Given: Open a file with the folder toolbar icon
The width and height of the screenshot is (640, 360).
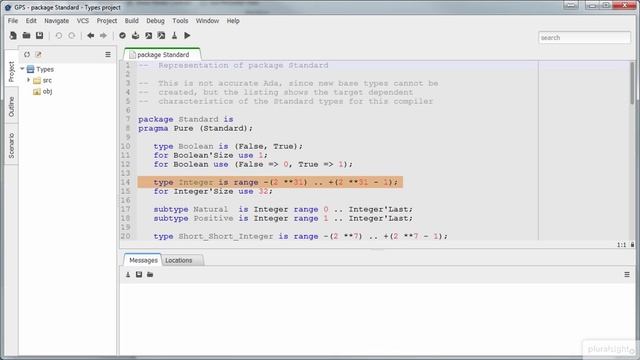Looking at the screenshot, I should [26, 36].
